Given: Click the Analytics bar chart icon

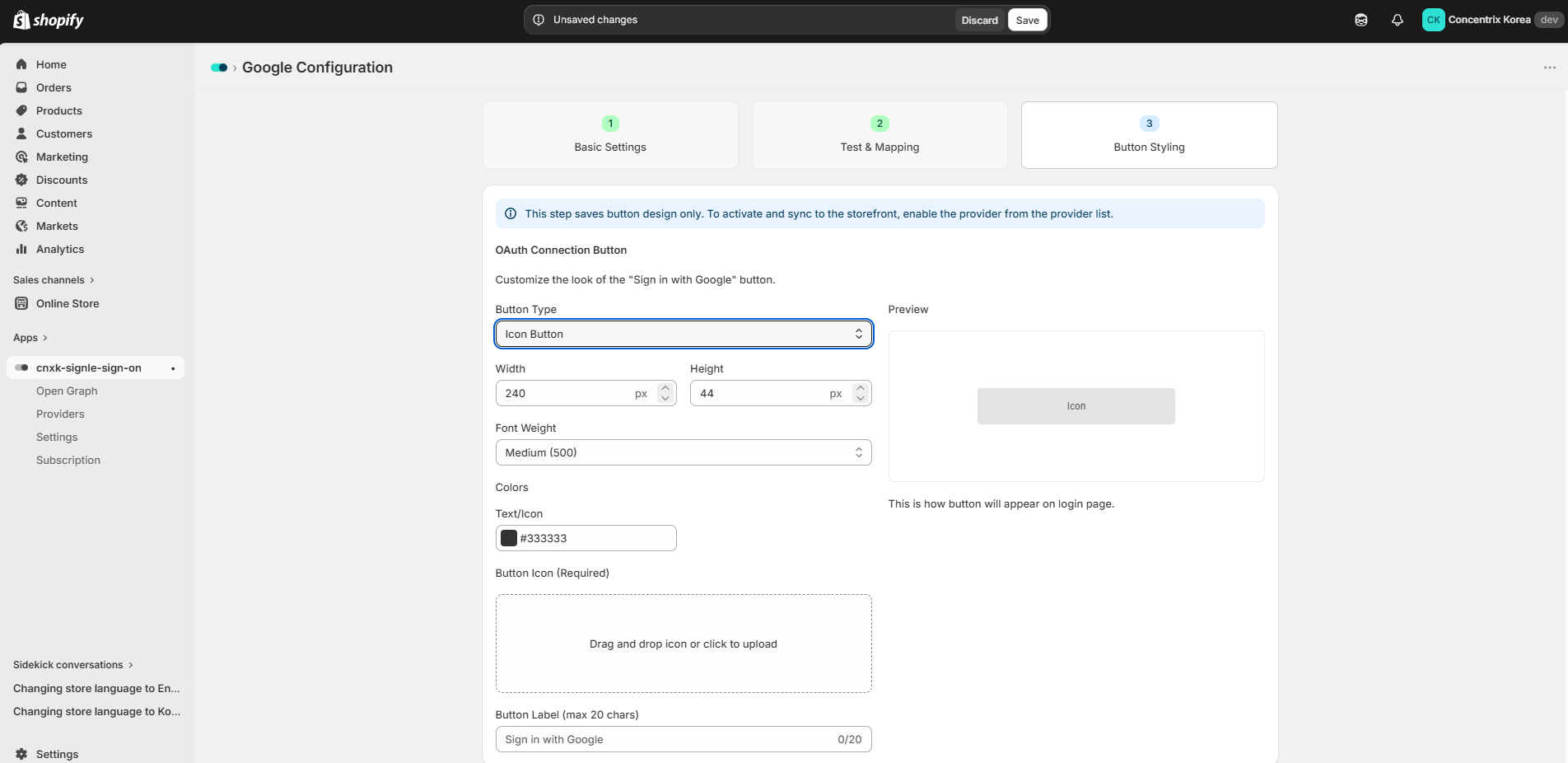Looking at the screenshot, I should [x=21, y=249].
